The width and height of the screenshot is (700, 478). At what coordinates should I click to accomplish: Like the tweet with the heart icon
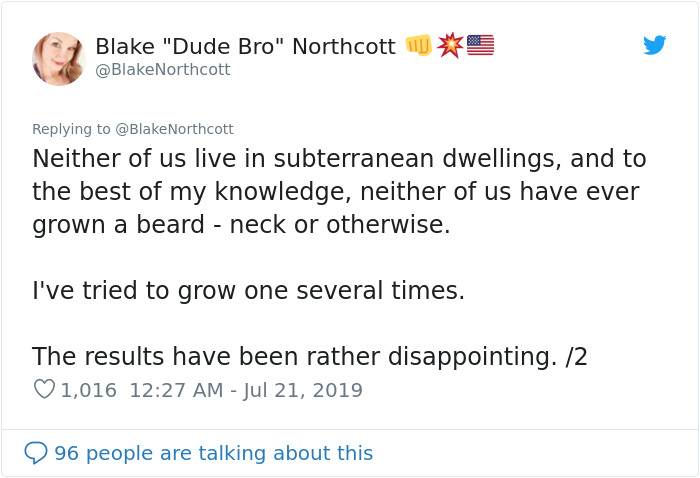click(x=44, y=390)
